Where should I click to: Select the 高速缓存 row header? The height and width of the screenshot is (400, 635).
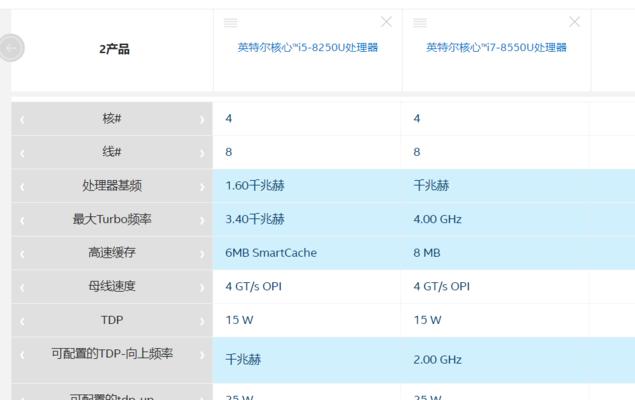coord(112,253)
